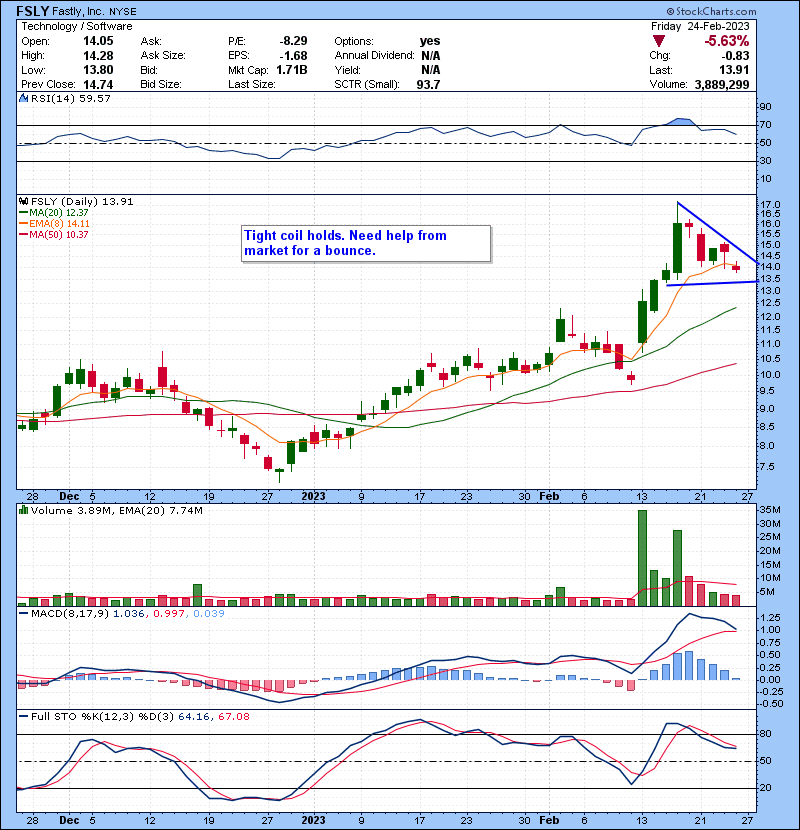Select the SCTR (Small) value 93.7
The width and height of the screenshot is (800, 830).
pyautogui.click(x=428, y=84)
